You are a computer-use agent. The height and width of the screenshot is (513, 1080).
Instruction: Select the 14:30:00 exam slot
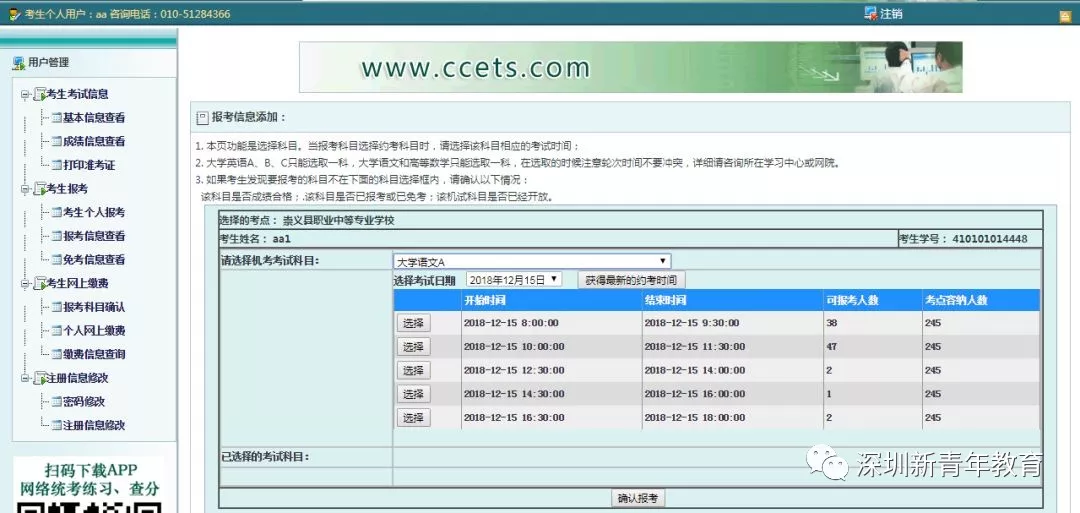(413, 394)
